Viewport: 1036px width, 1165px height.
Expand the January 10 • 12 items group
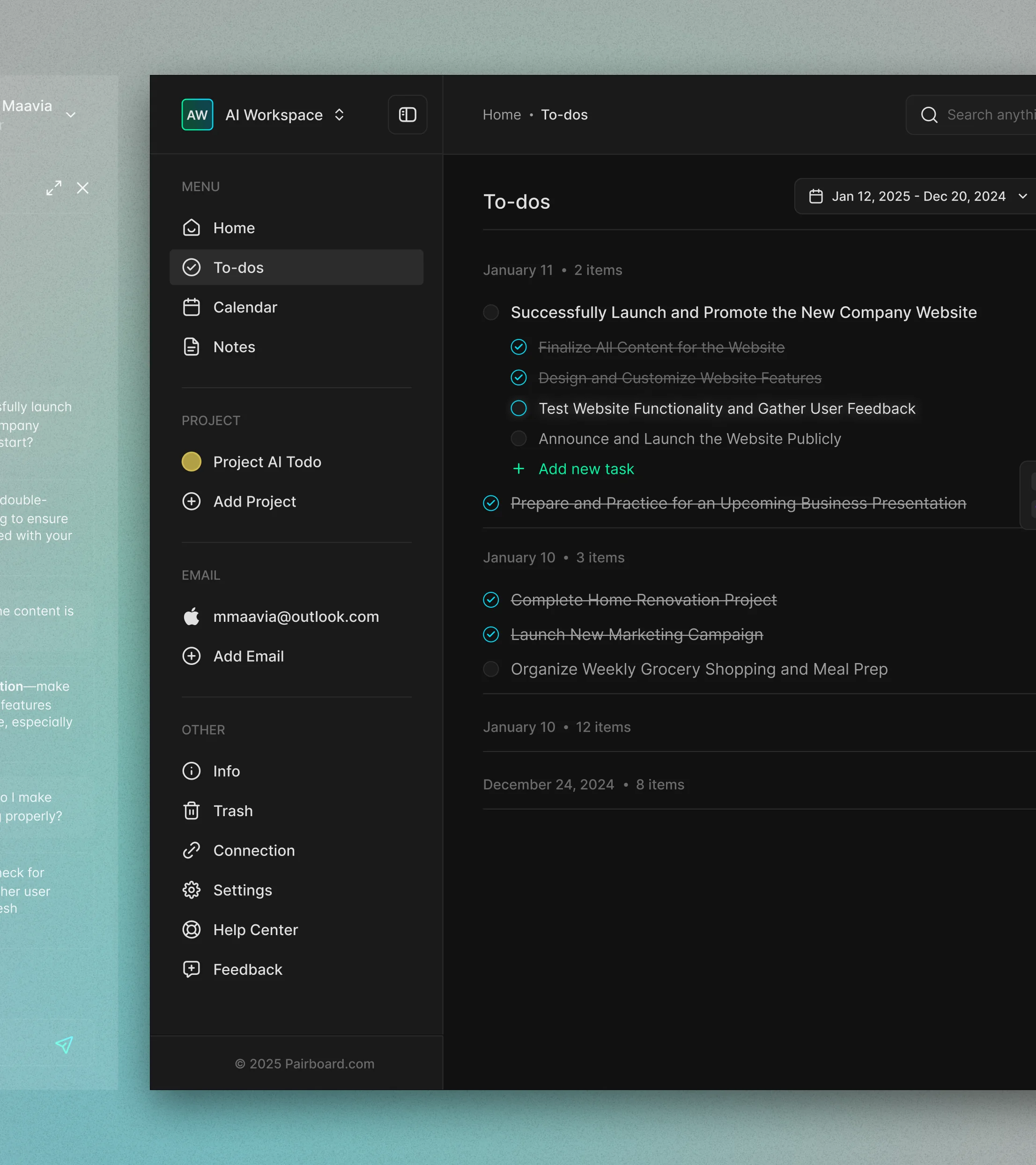[557, 727]
